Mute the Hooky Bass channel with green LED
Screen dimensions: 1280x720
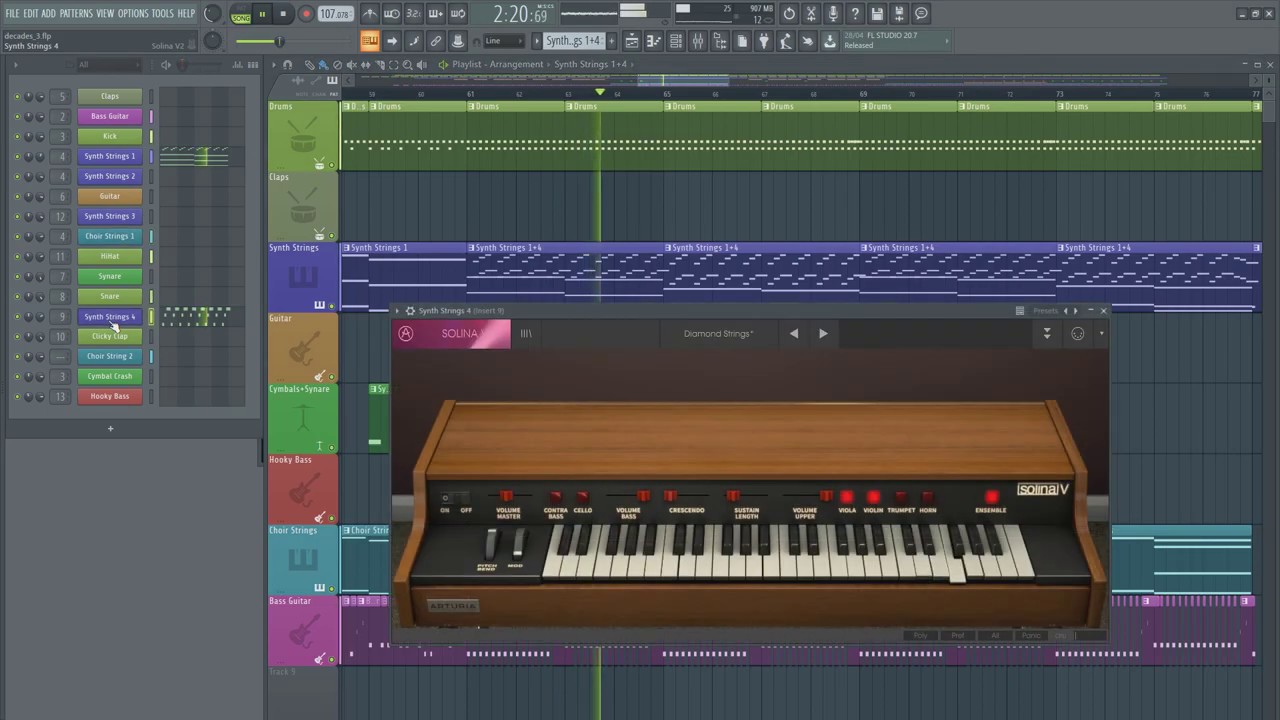[x=16, y=396]
